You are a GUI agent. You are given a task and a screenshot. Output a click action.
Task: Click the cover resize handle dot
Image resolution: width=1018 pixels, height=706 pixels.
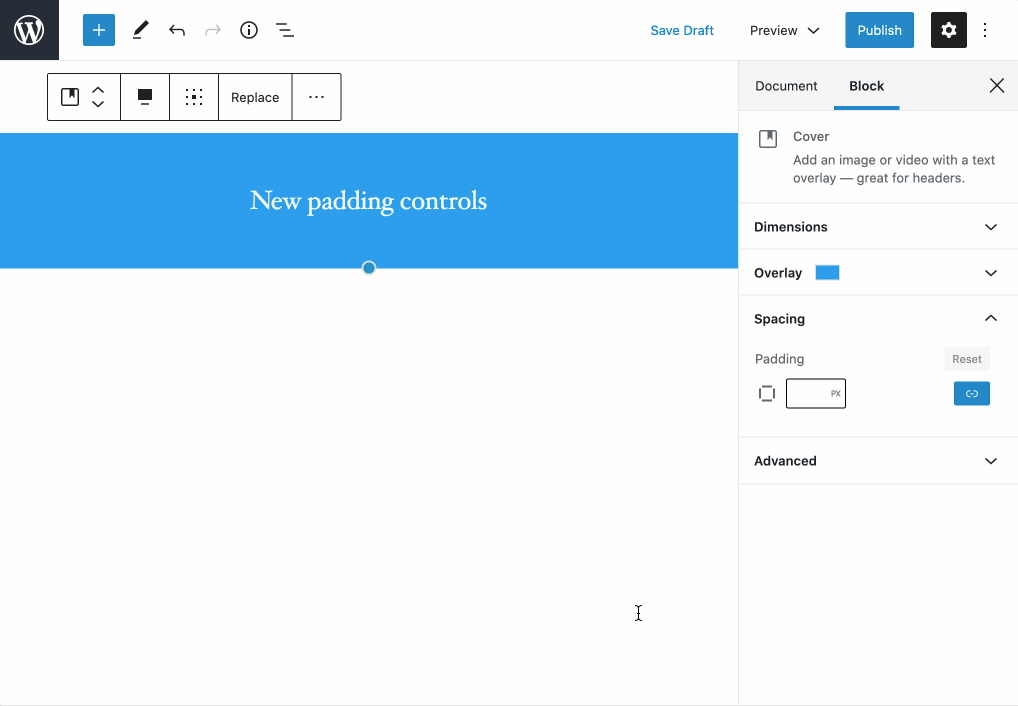[369, 268]
